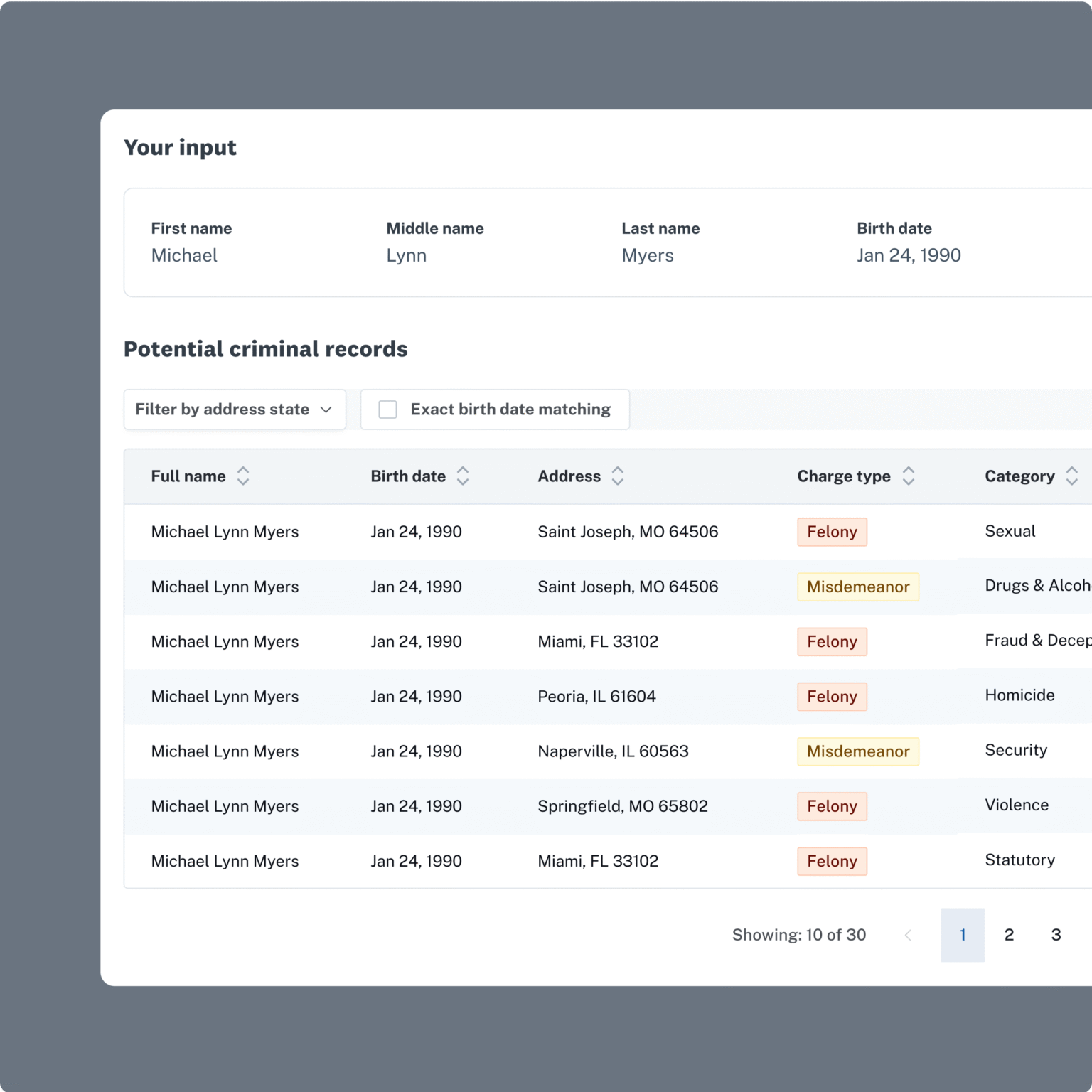Toggle the Exact birth date matching checkbox off
This screenshot has width=1092, height=1092.
[388, 409]
